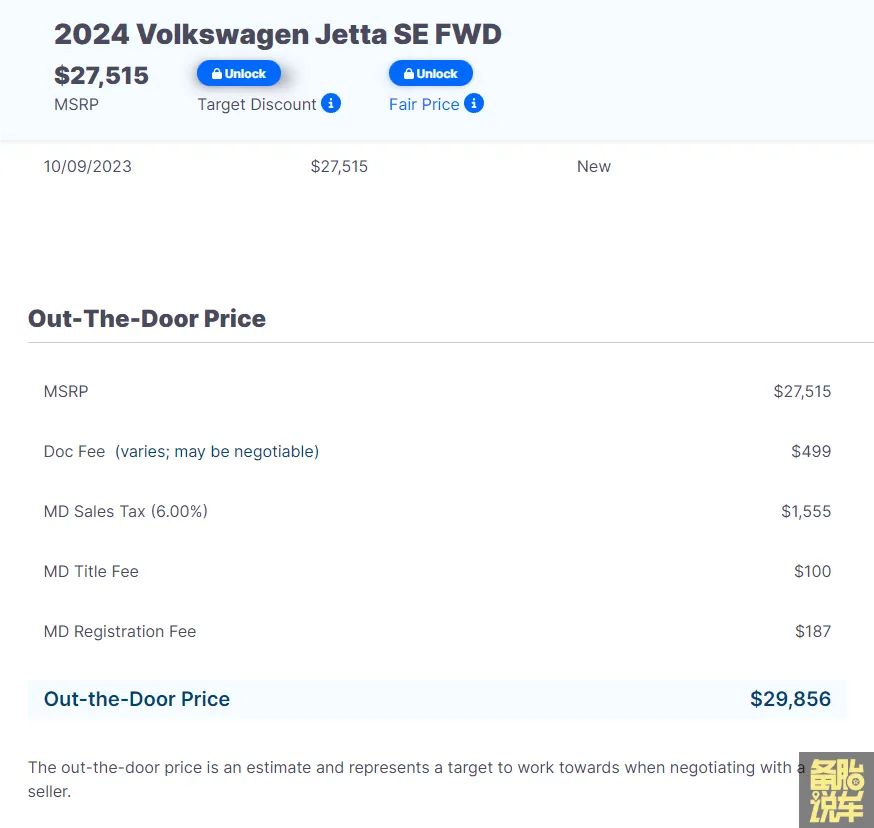
Task: Click the Target Discount label
Action: 256,104
